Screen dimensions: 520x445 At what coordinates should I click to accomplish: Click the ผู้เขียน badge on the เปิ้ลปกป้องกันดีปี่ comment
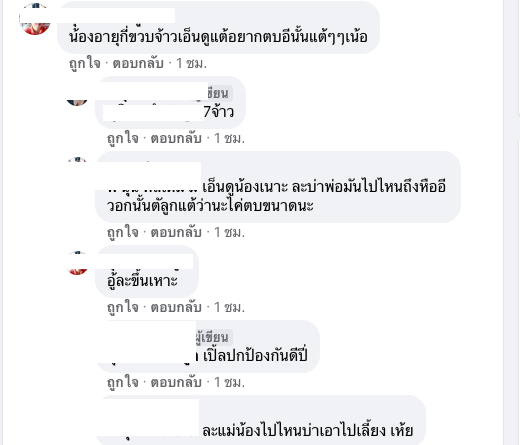213,337
